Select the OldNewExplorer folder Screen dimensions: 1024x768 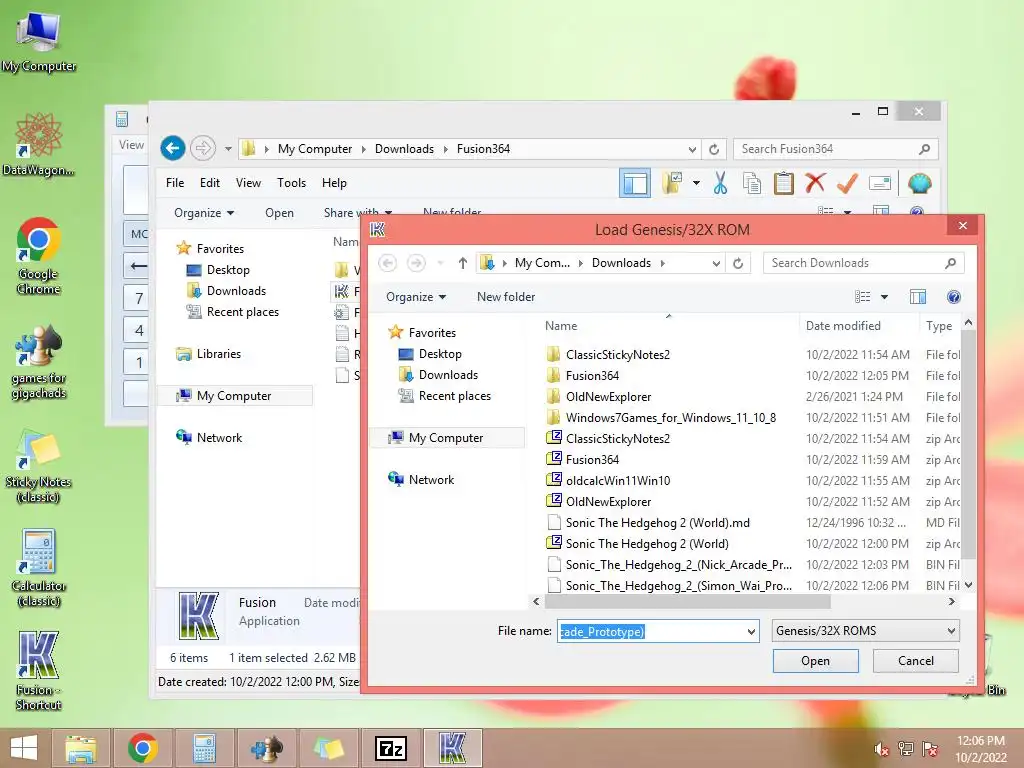click(608, 396)
